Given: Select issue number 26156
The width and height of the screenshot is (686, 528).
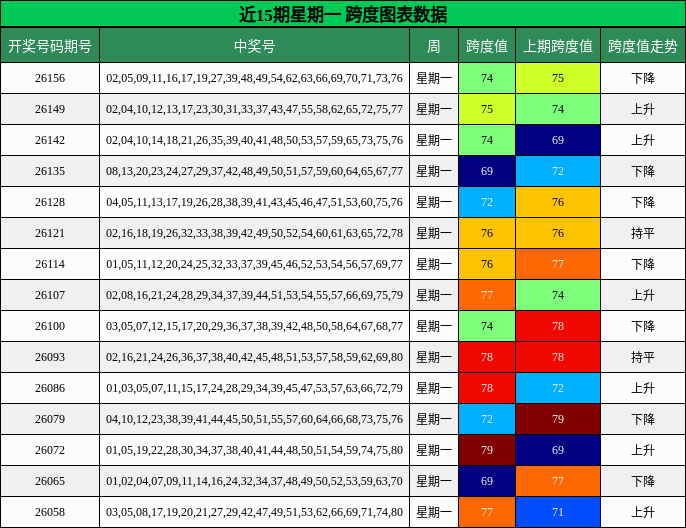Looking at the screenshot, I should coord(50,78).
